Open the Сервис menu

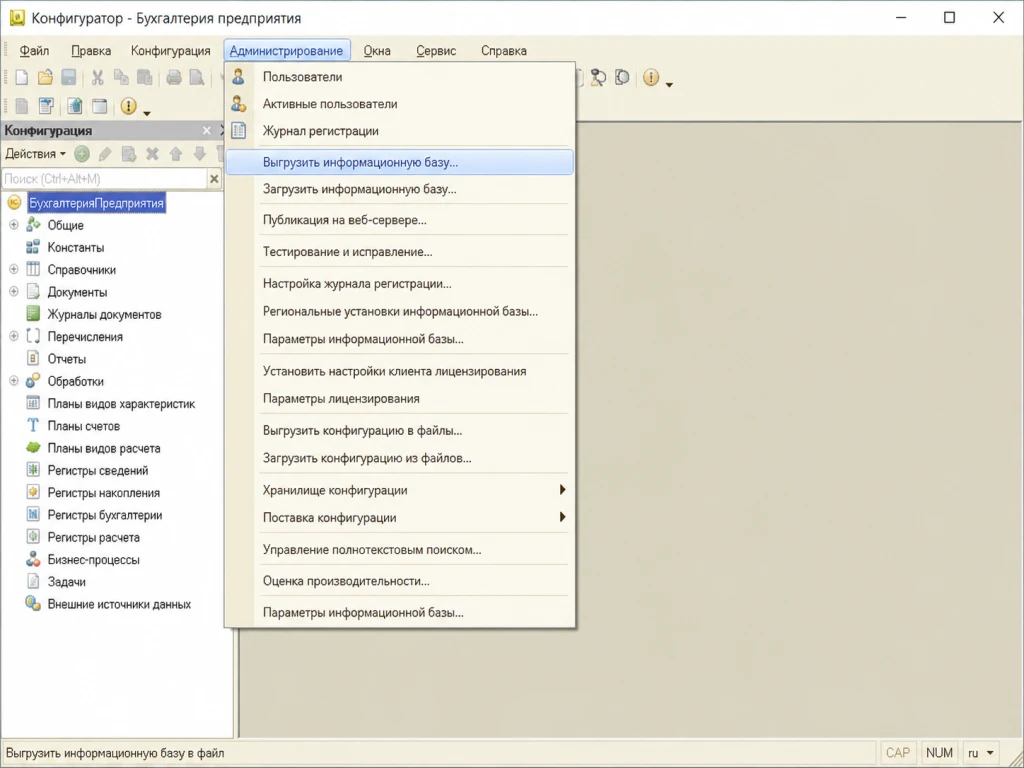click(x=436, y=50)
